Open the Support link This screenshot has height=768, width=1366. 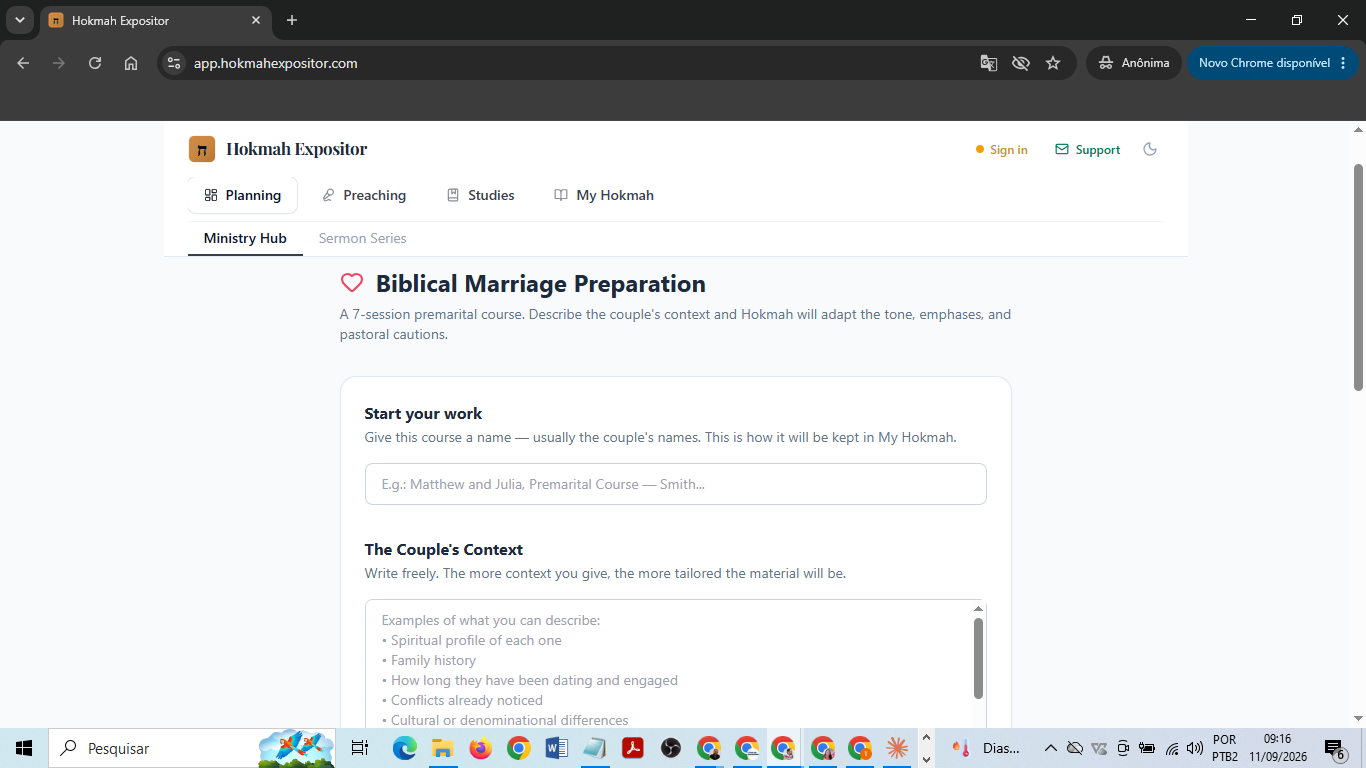point(1087,150)
